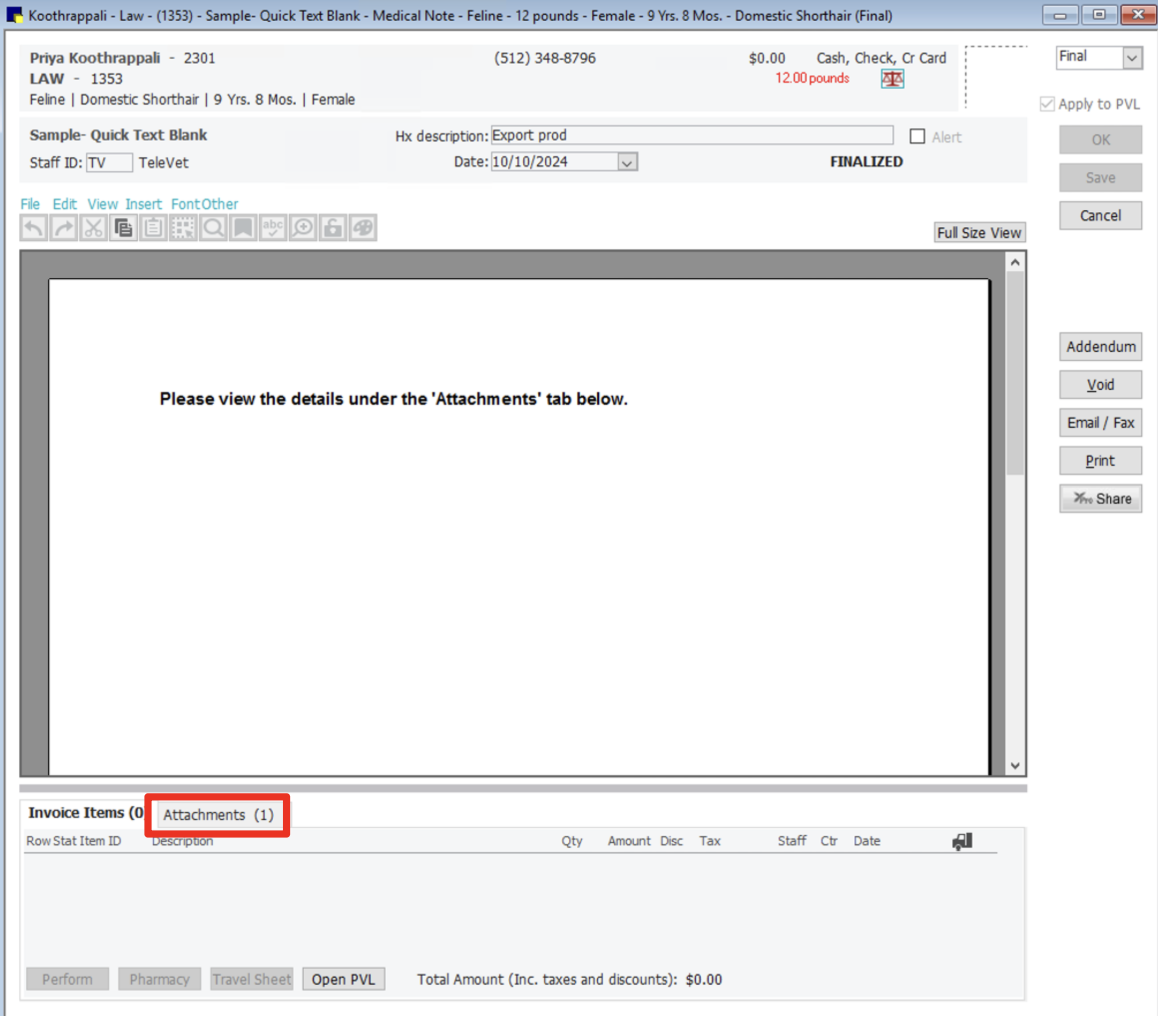Click the Undo arrow icon
Screen dimensions: 1158x1016
click(31, 227)
